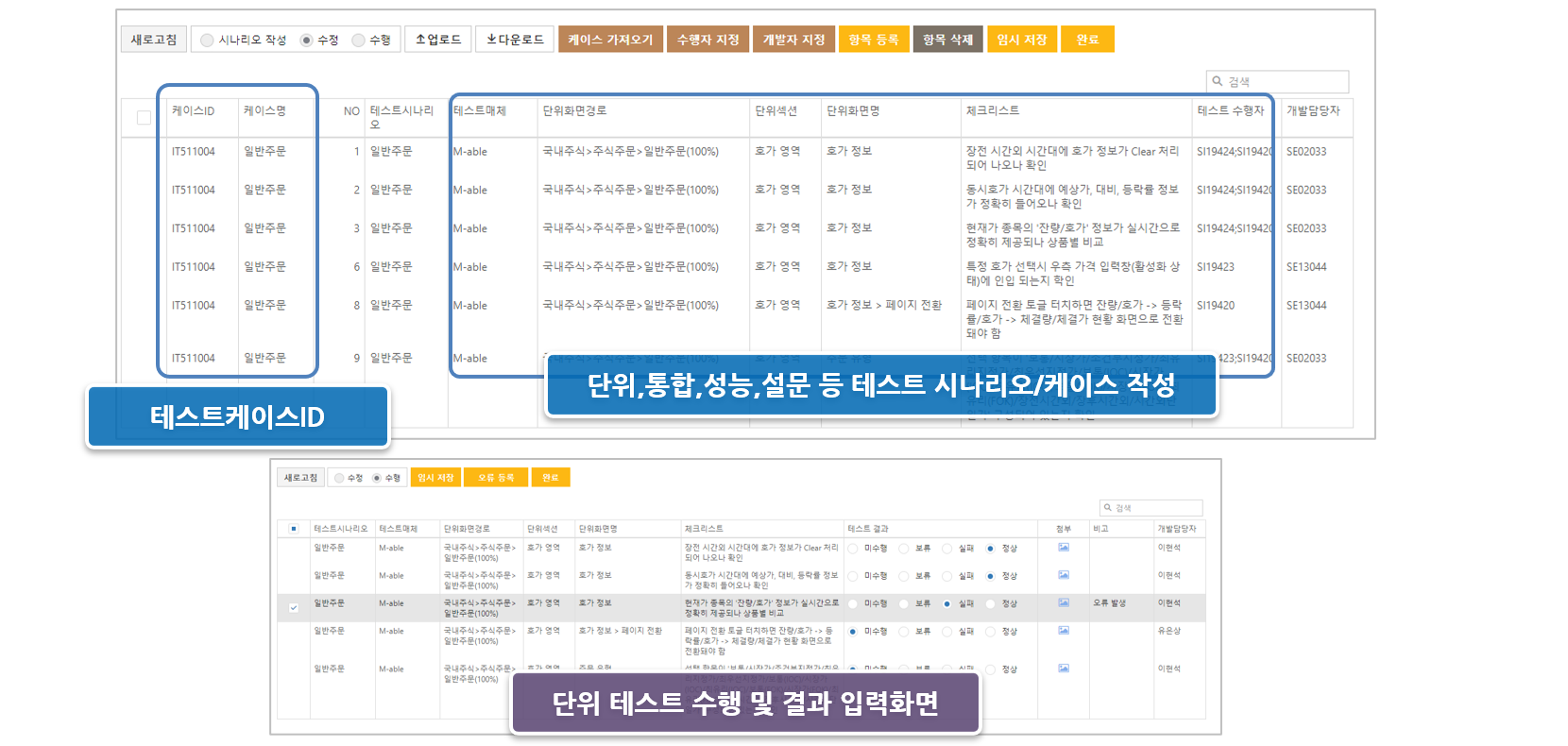Open attachment icon in 유은상 row
Viewport: 1568px width, 746px height.
(1064, 631)
